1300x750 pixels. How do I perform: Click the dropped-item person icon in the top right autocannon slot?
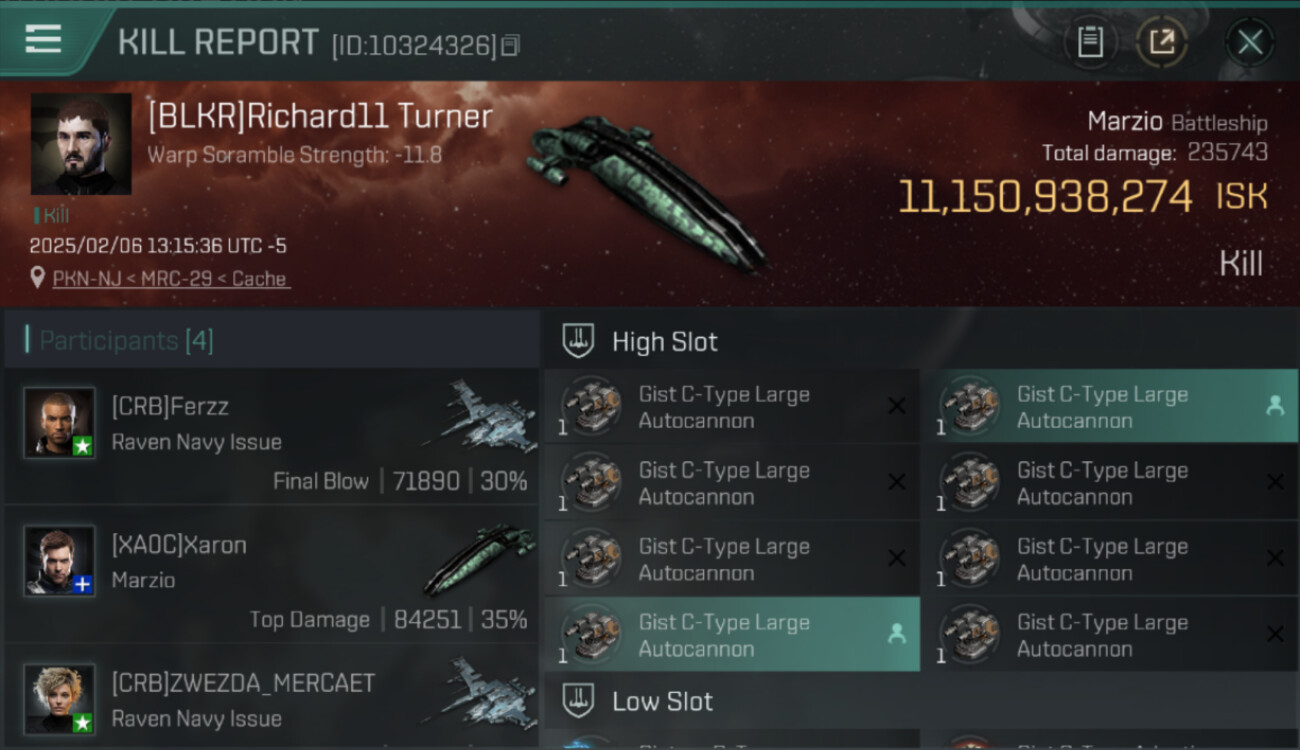pos(1274,406)
